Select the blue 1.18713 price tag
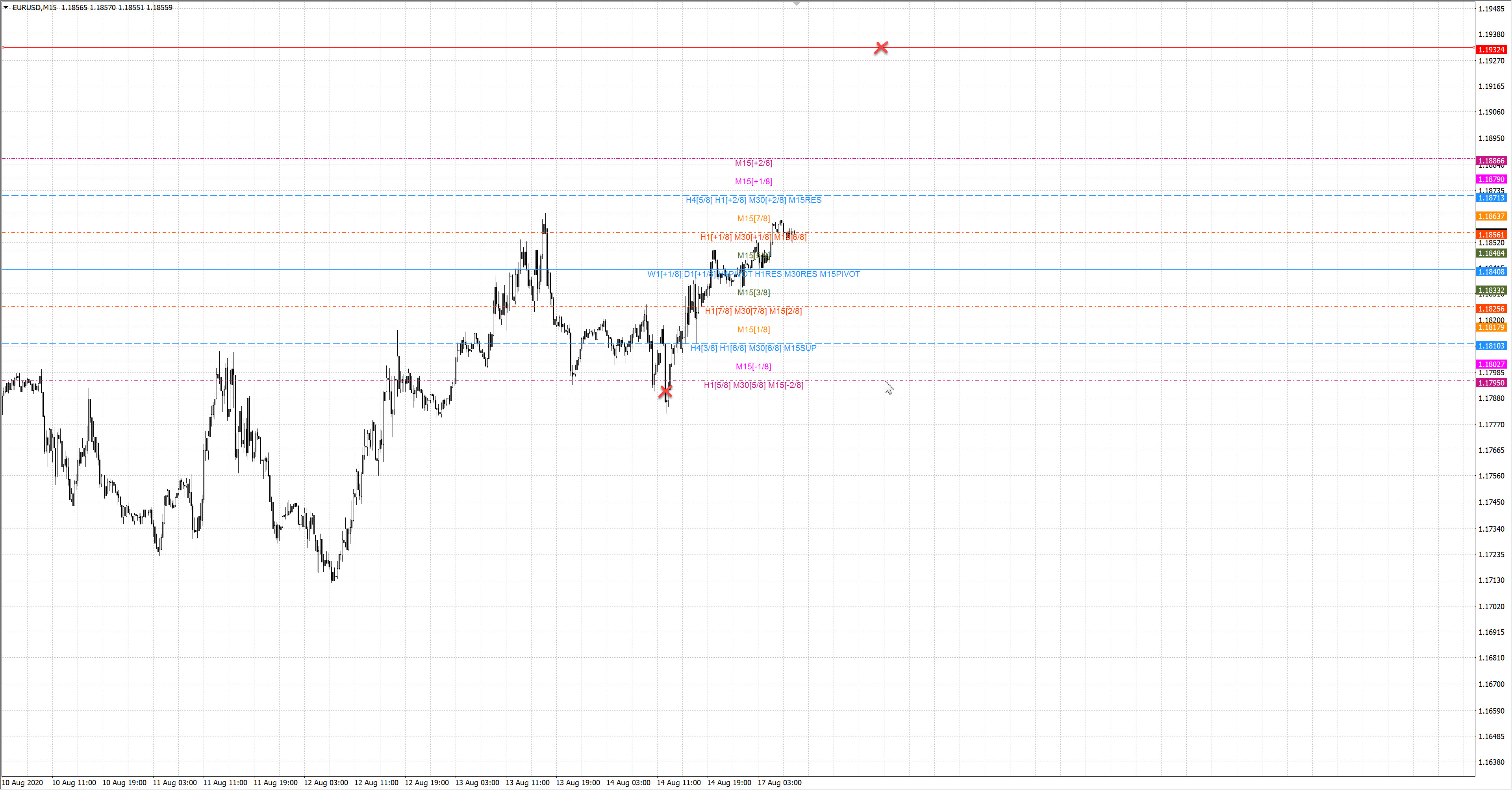This screenshot has height=790, width=1512. point(1491,198)
